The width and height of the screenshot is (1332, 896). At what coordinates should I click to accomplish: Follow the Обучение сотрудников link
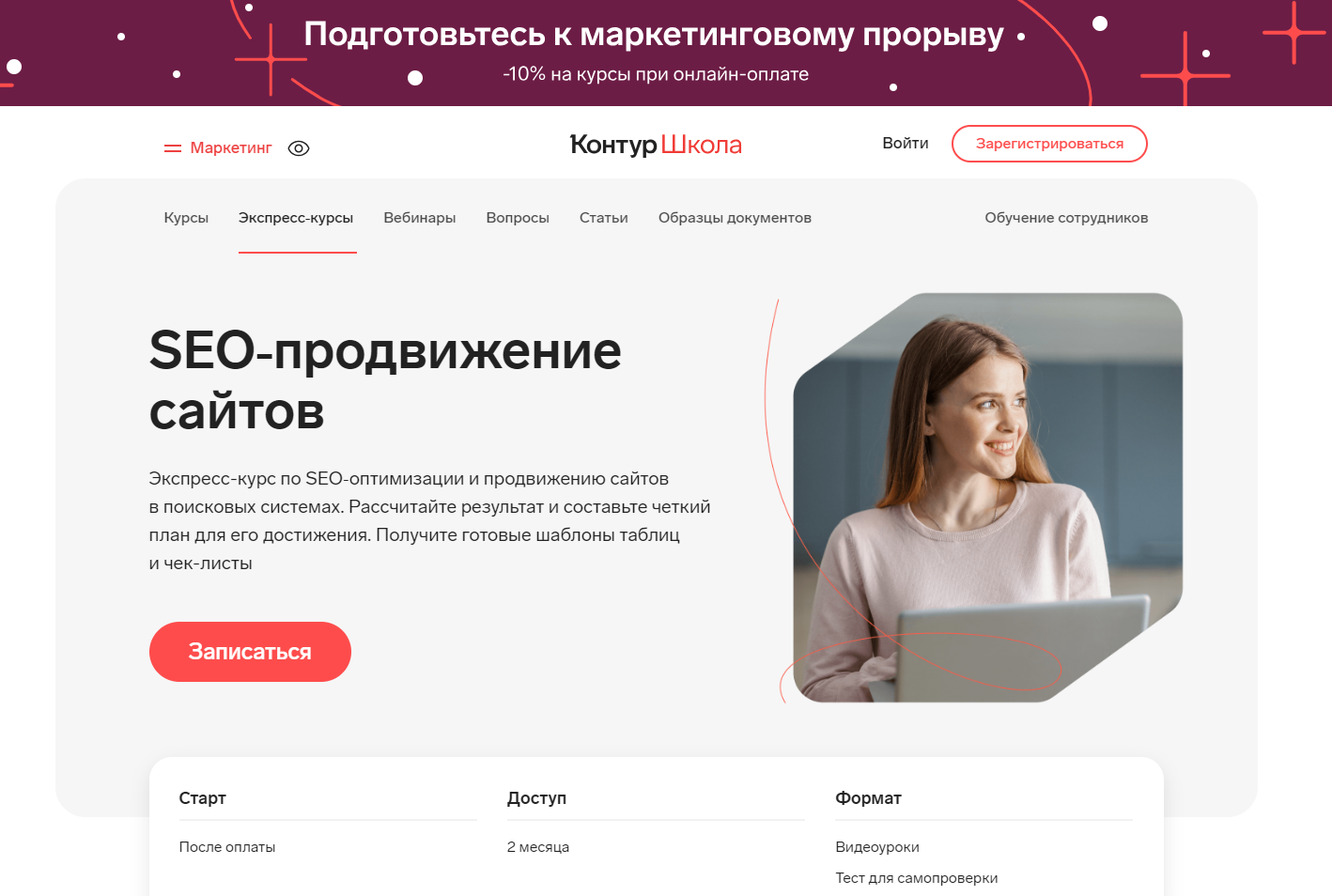1066,218
